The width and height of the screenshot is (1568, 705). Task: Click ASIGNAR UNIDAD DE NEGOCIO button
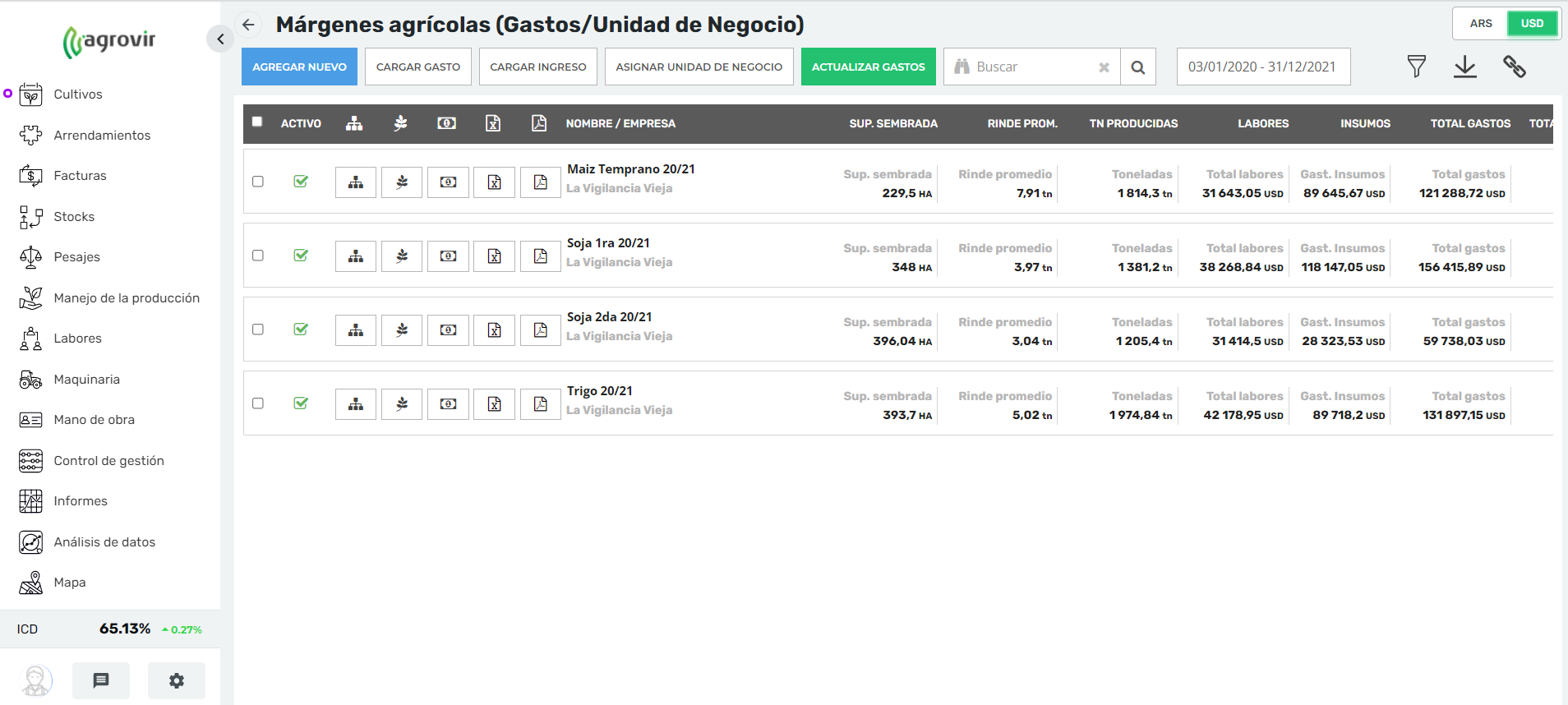(x=699, y=67)
